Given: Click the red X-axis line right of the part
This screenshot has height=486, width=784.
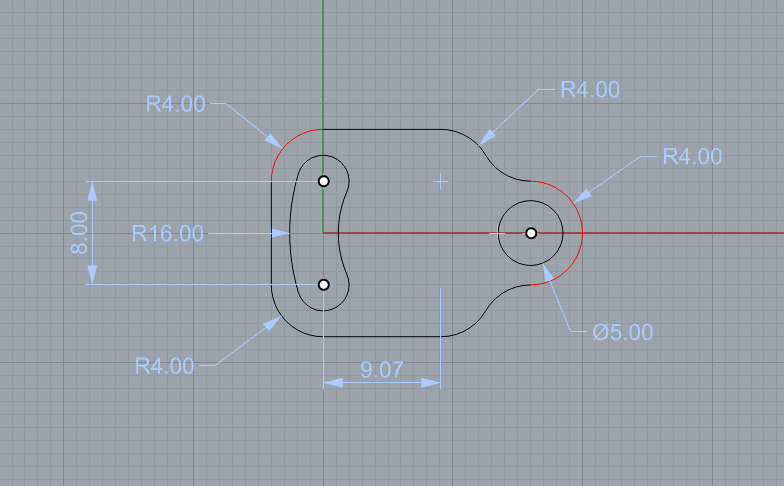Looking at the screenshot, I should pyautogui.click(x=680, y=233).
